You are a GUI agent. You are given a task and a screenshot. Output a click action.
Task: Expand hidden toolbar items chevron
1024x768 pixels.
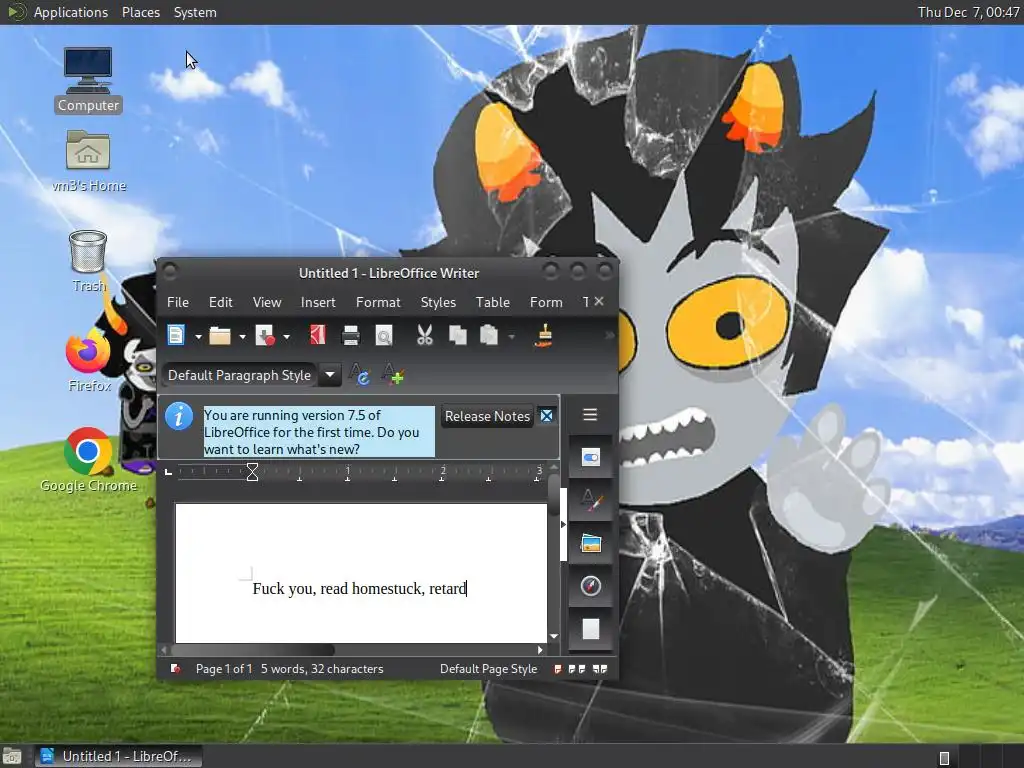pos(609,335)
